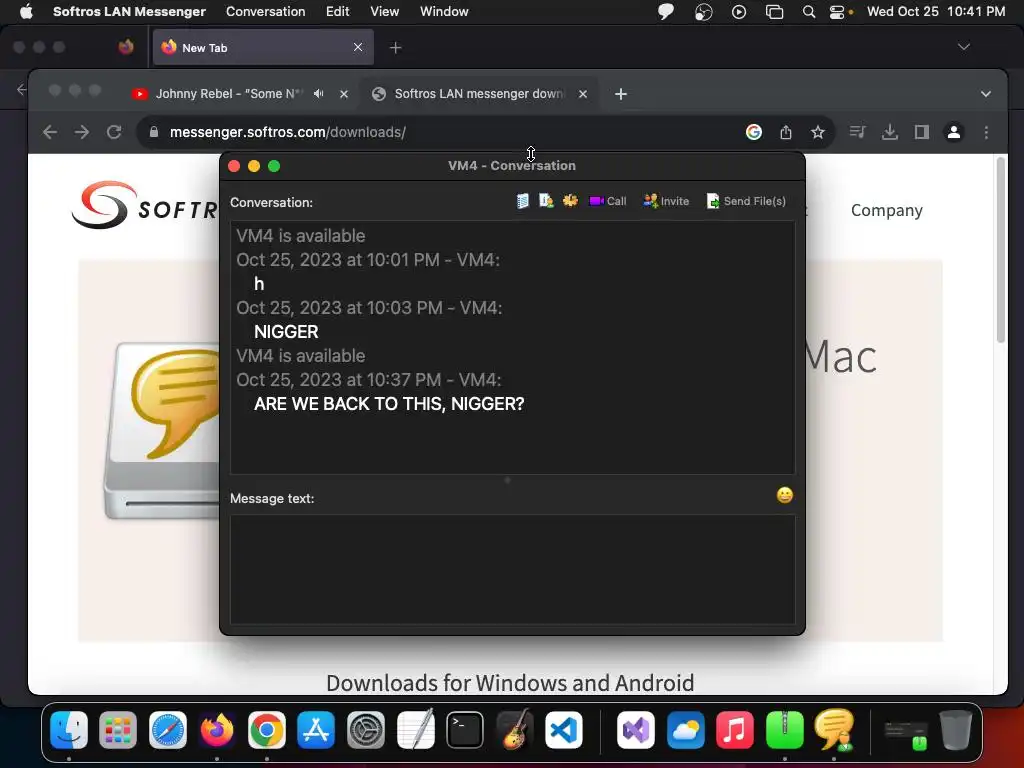Open Chrome three-dot menu
The image size is (1024, 768).
(986, 132)
